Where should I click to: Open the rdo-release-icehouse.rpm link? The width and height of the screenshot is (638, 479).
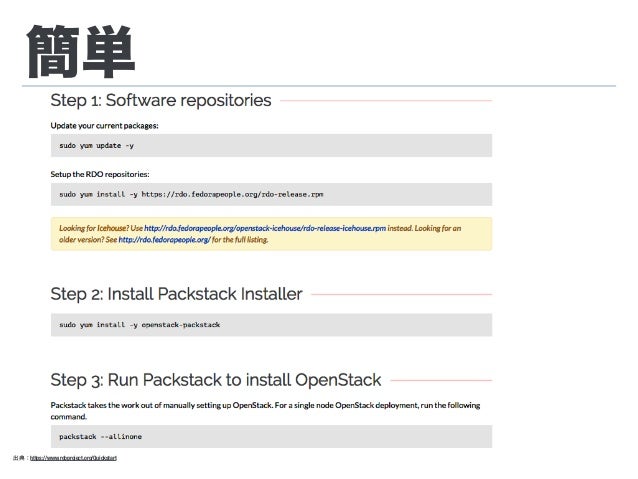(x=265, y=228)
